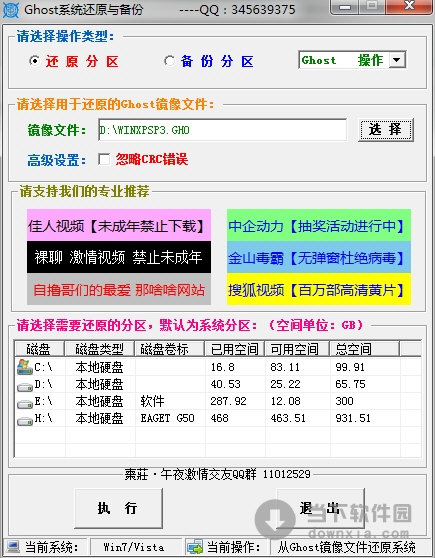Viewport: 435px width, 558px height.
Task: Enable the 忽略CRC错误 checkbox
Action: [104, 159]
